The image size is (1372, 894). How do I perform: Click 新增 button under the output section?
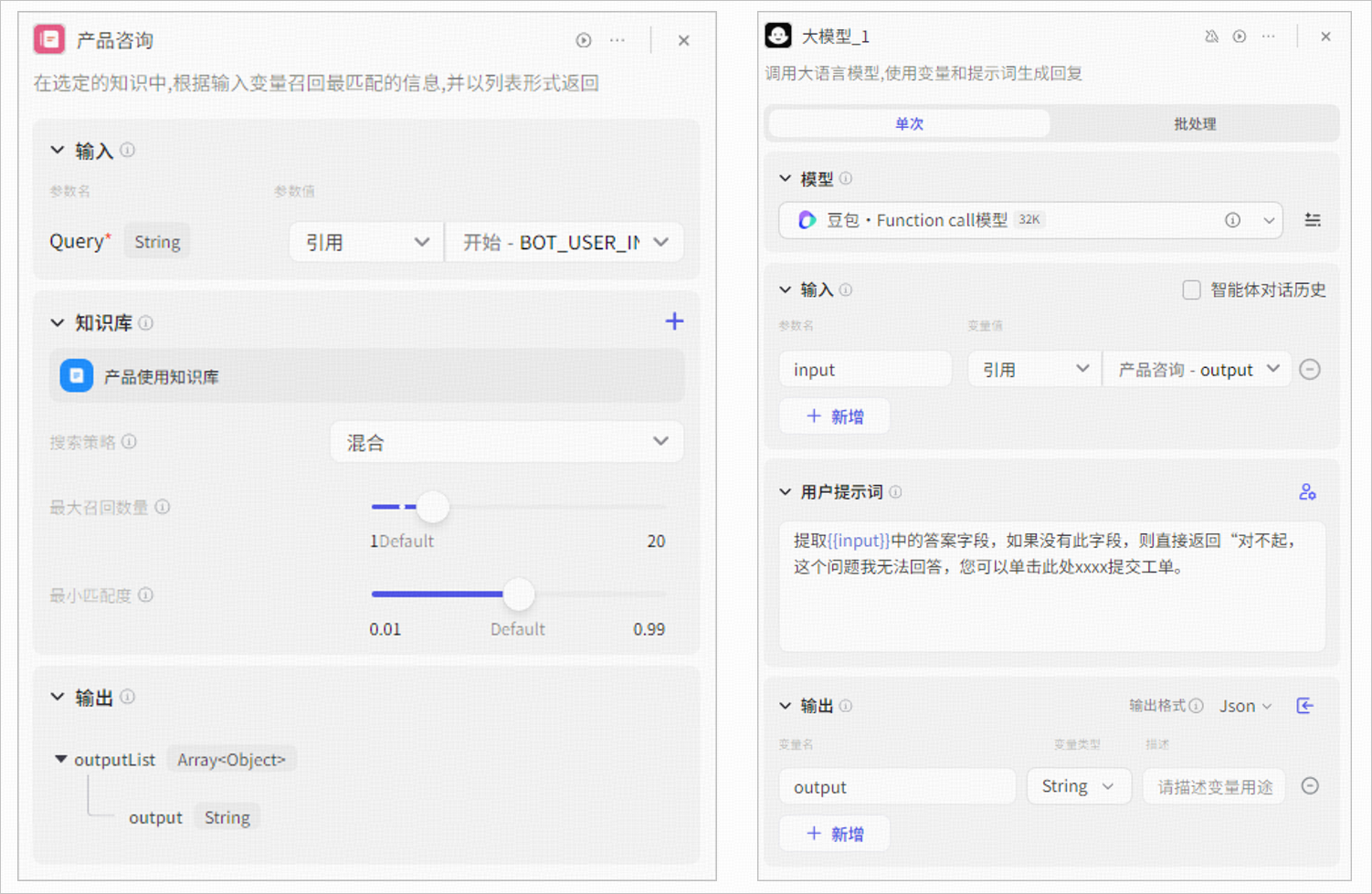click(835, 834)
